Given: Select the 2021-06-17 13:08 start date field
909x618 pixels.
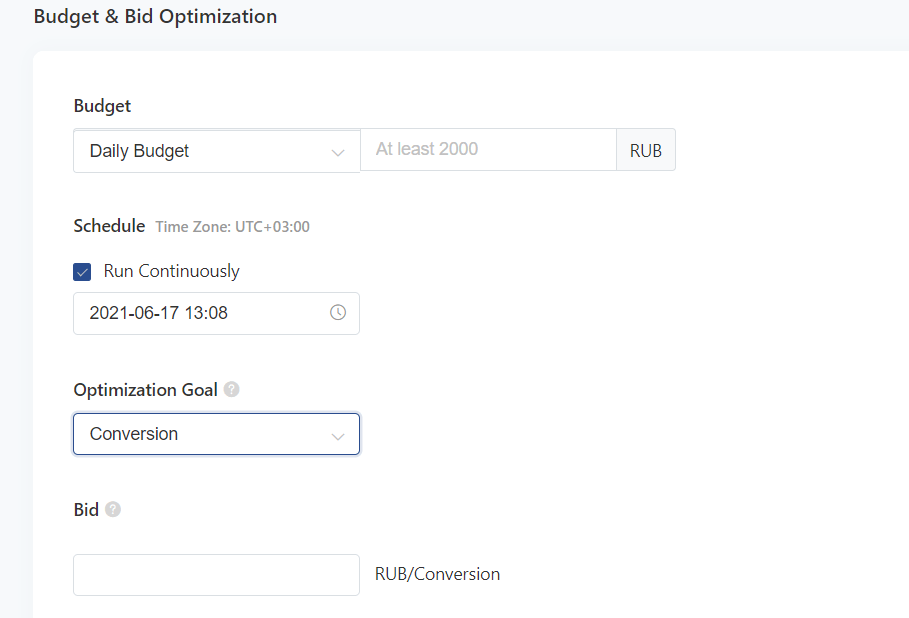Looking at the screenshot, I should 200,313.
